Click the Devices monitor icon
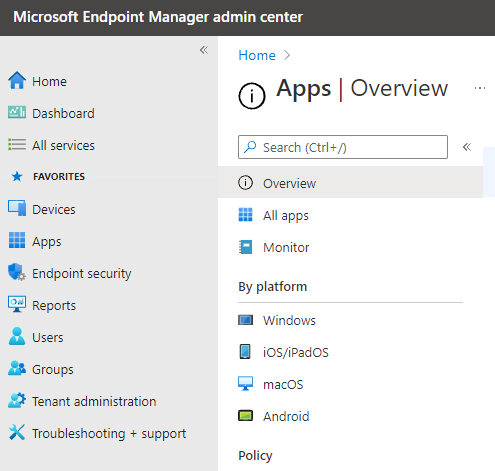This screenshot has height=471, width=495. pos(17,208)
